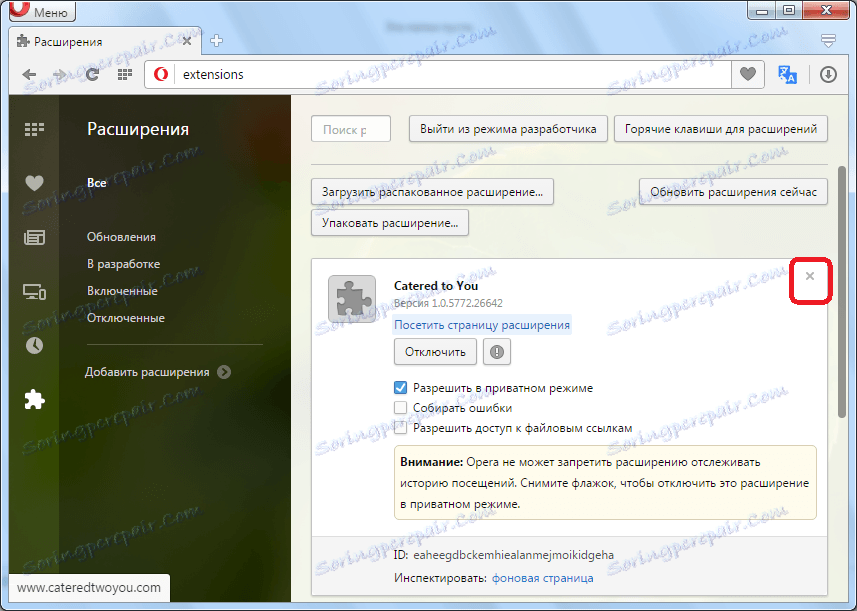This screenshot has width=857, height=611.
Task: Go forward with the forward arrow
Action: [60, 74]
